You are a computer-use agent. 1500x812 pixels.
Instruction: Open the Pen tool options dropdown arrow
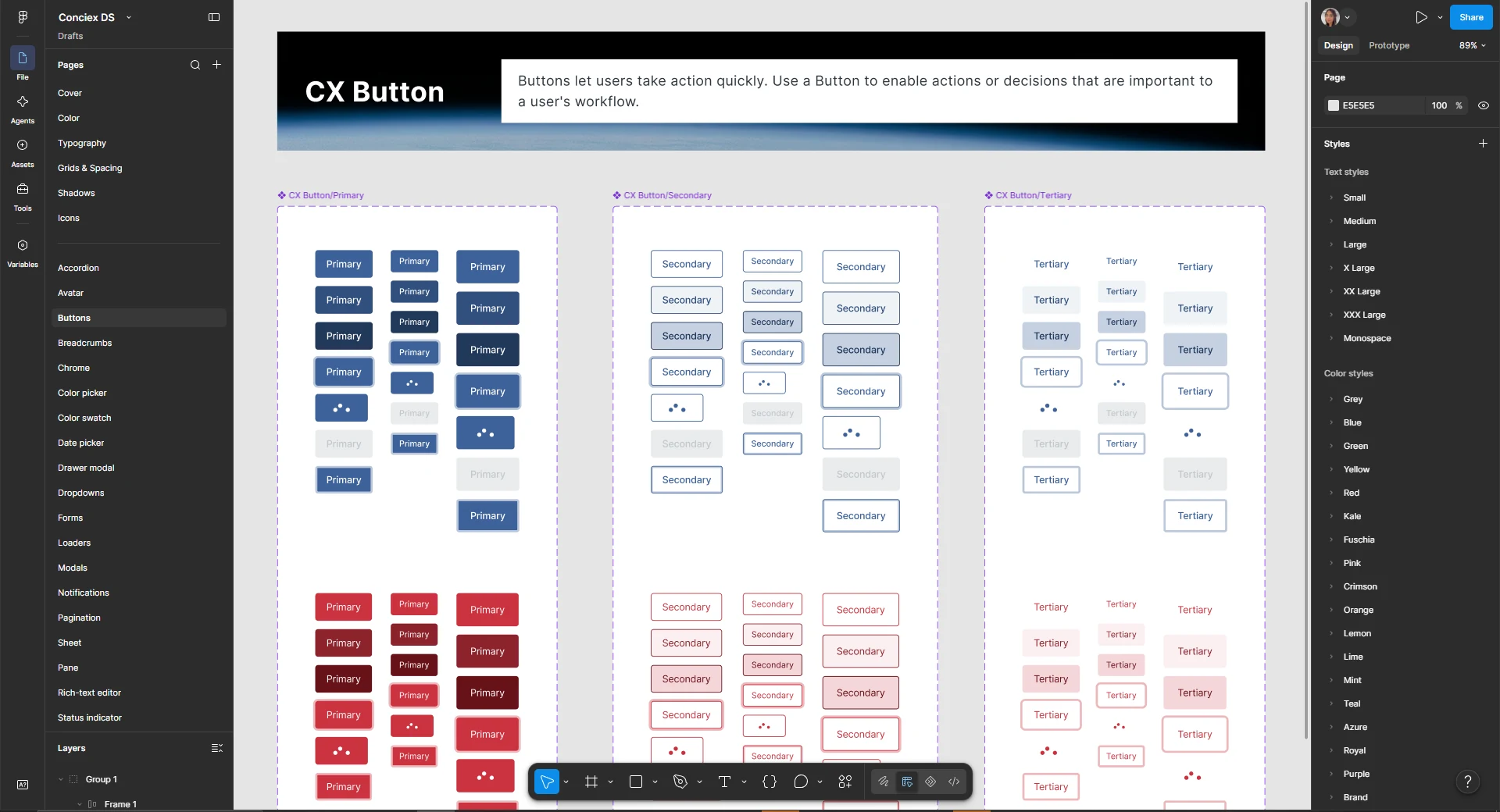pyautogui.click(x=699, y=782)
